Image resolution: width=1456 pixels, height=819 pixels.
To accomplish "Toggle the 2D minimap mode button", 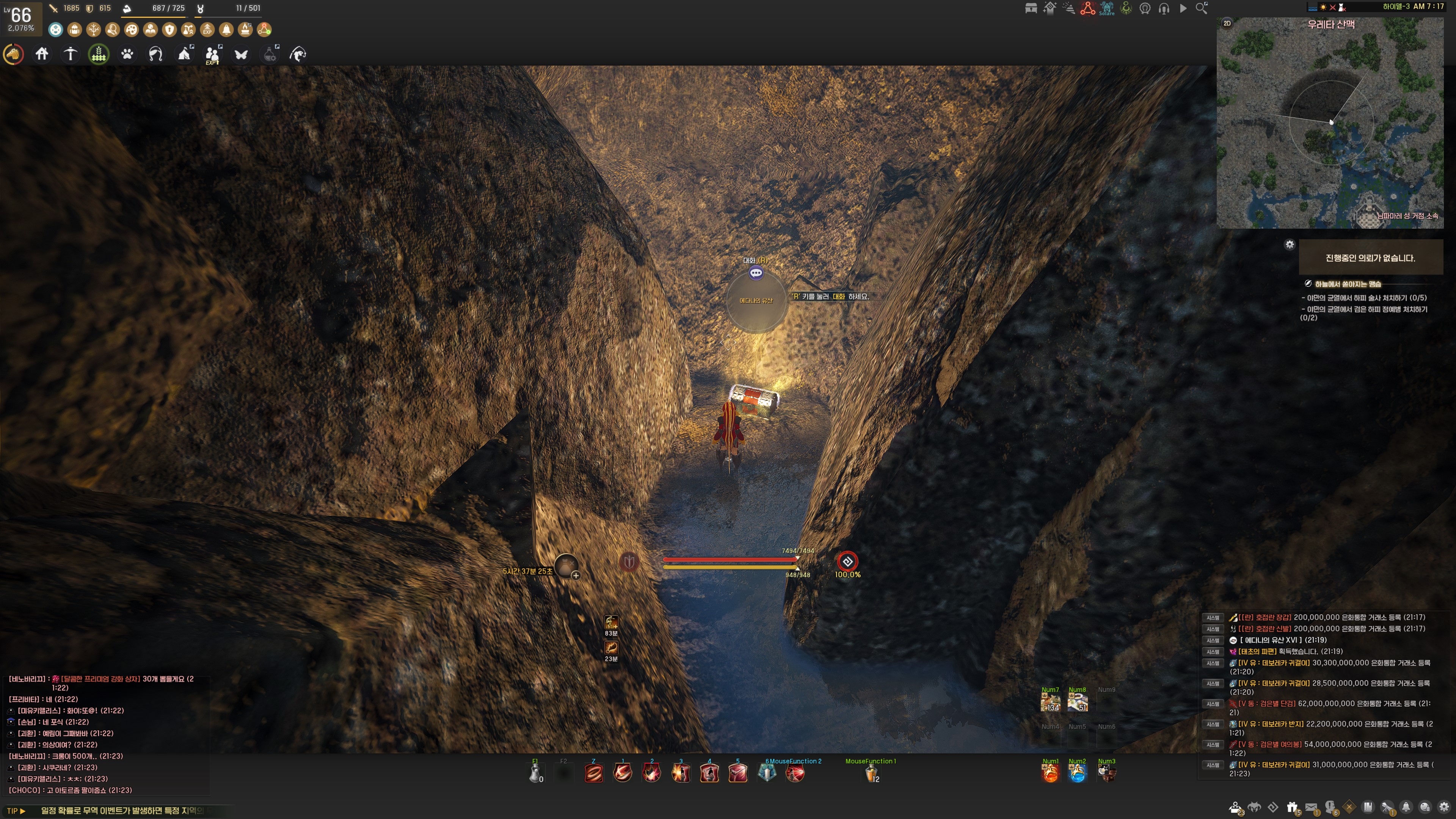I will pos(1227,23).
